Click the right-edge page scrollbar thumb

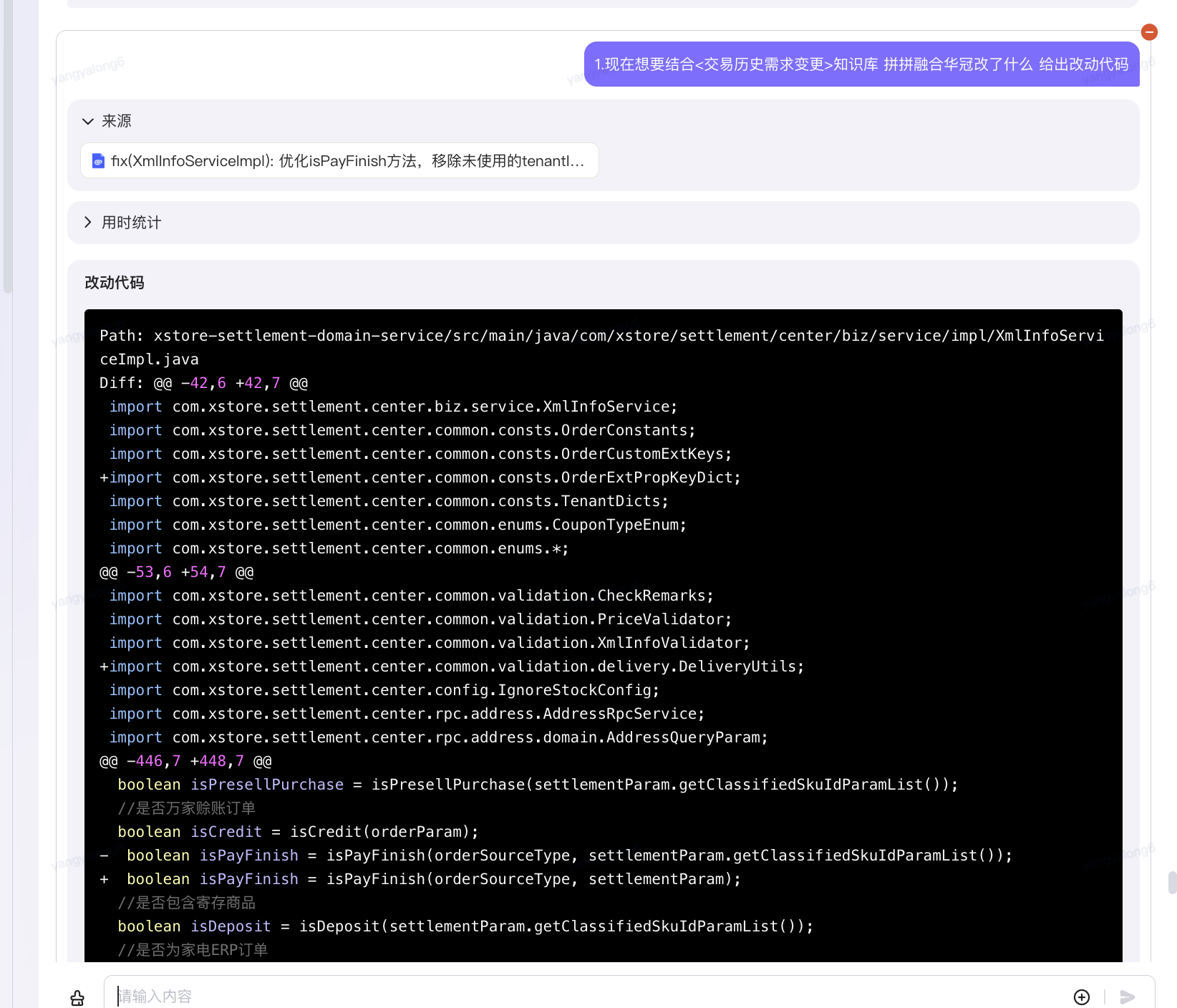pos(1172,883)
